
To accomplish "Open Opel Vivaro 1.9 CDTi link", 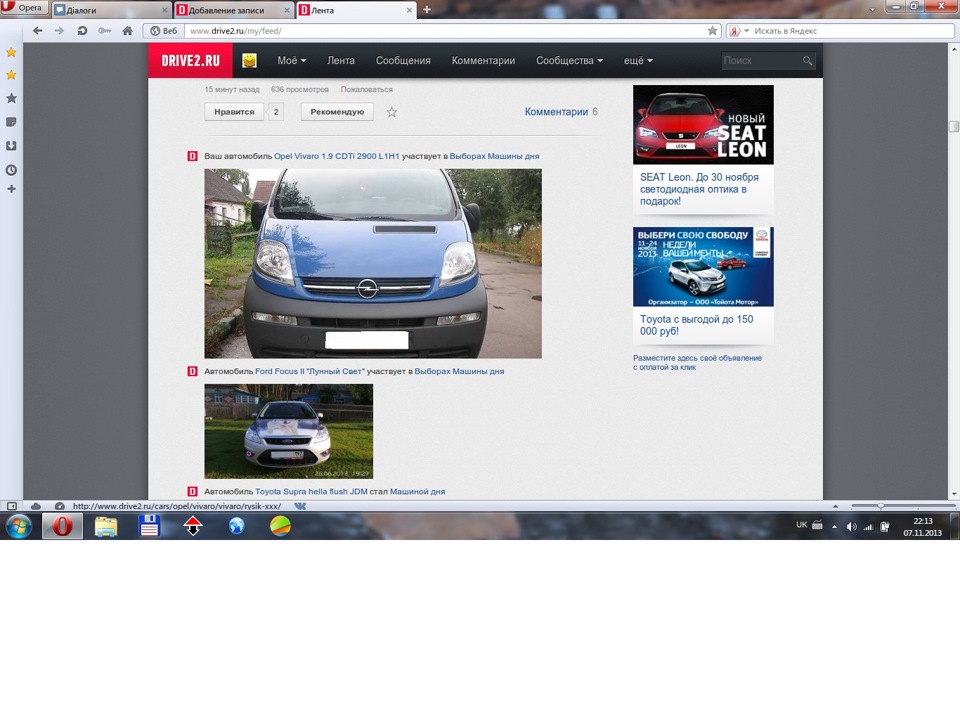I will (x=336, y=156).
